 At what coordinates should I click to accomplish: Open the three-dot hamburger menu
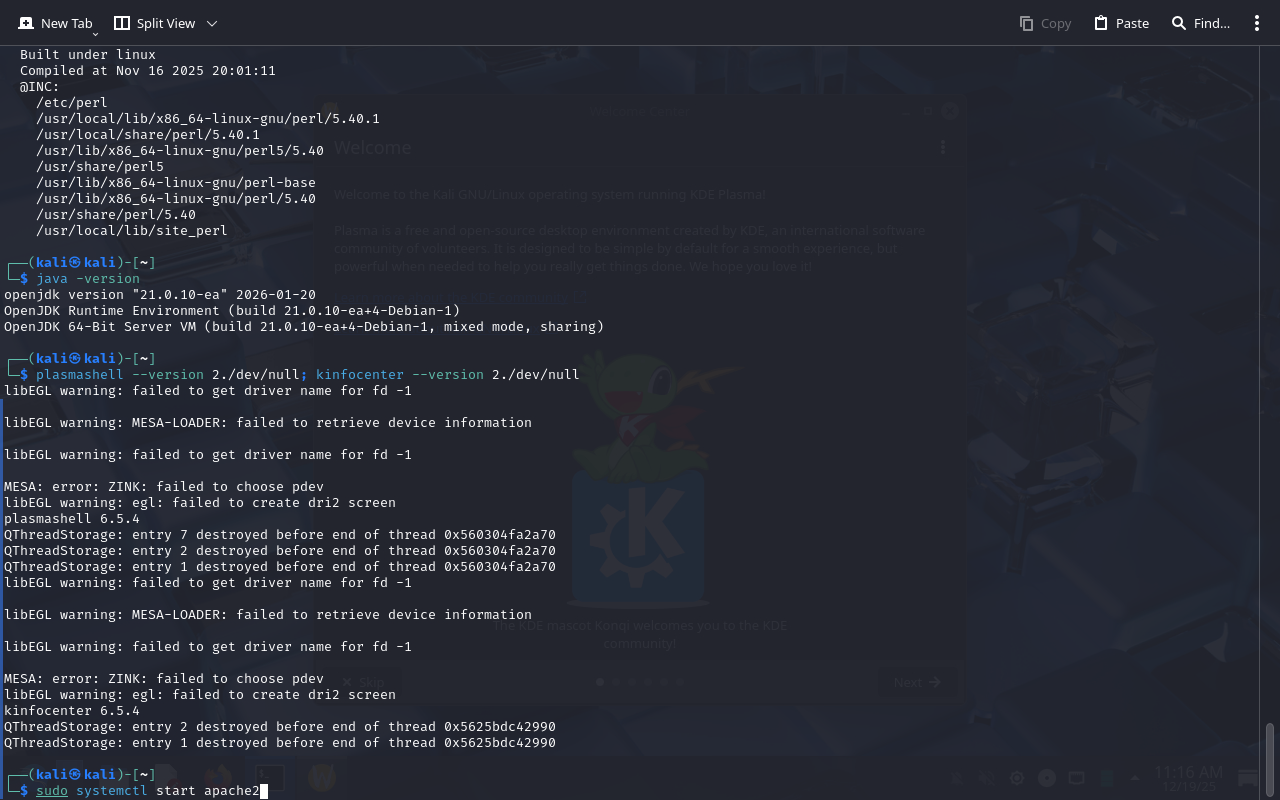click(1257, 23)
